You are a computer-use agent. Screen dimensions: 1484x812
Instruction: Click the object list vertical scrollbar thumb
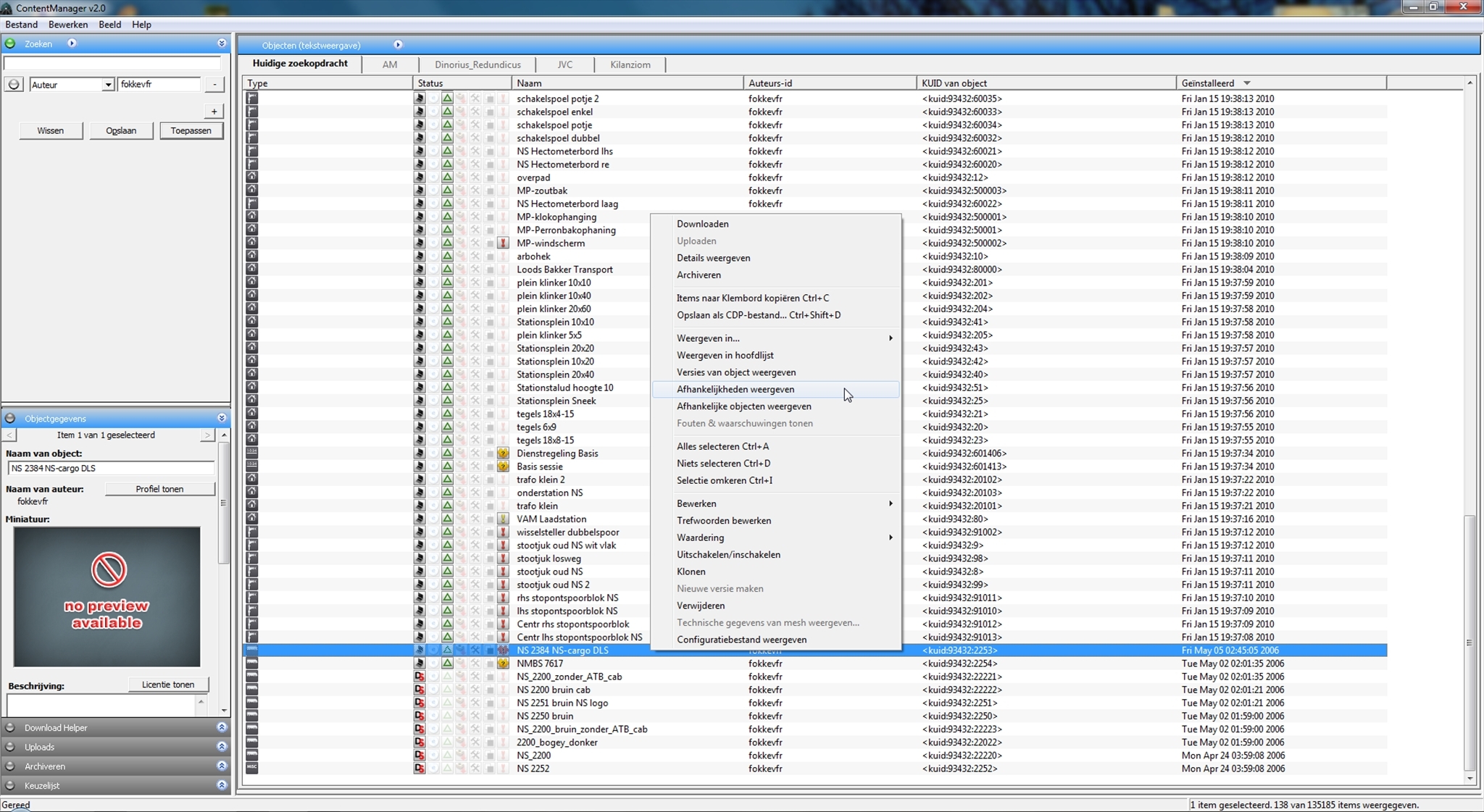pyautogui.click(x=1470, y=643)
